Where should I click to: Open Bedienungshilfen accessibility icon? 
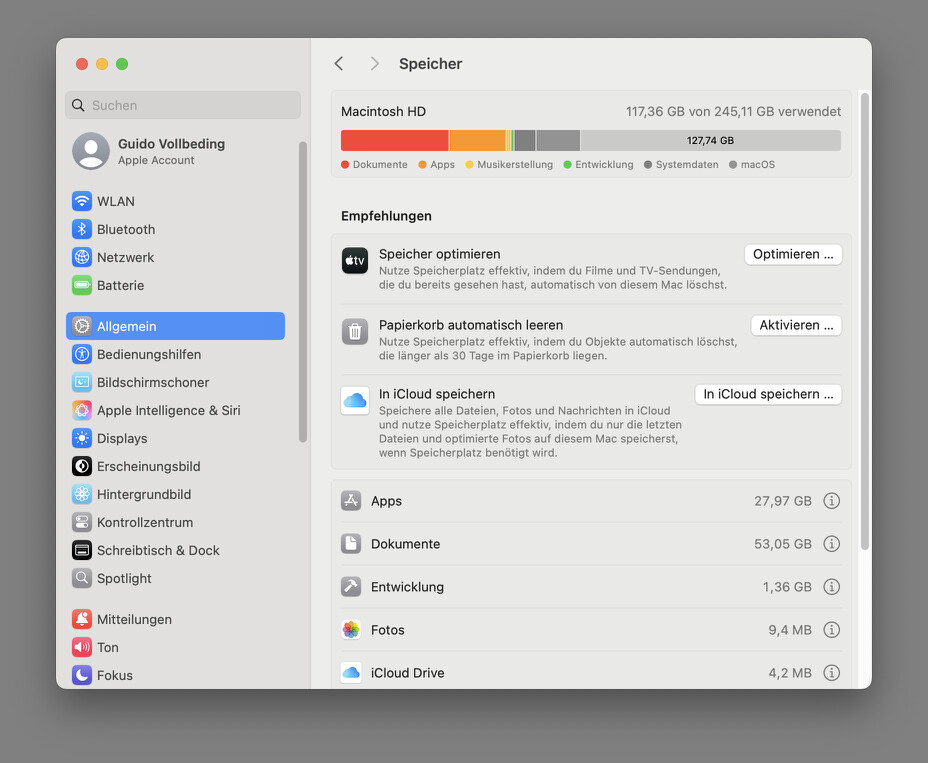(82, 355)
